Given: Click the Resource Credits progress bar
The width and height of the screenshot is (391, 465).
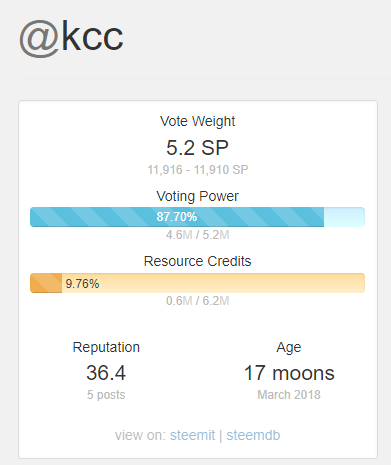Looking at the screenshot, I should point(197,283).
